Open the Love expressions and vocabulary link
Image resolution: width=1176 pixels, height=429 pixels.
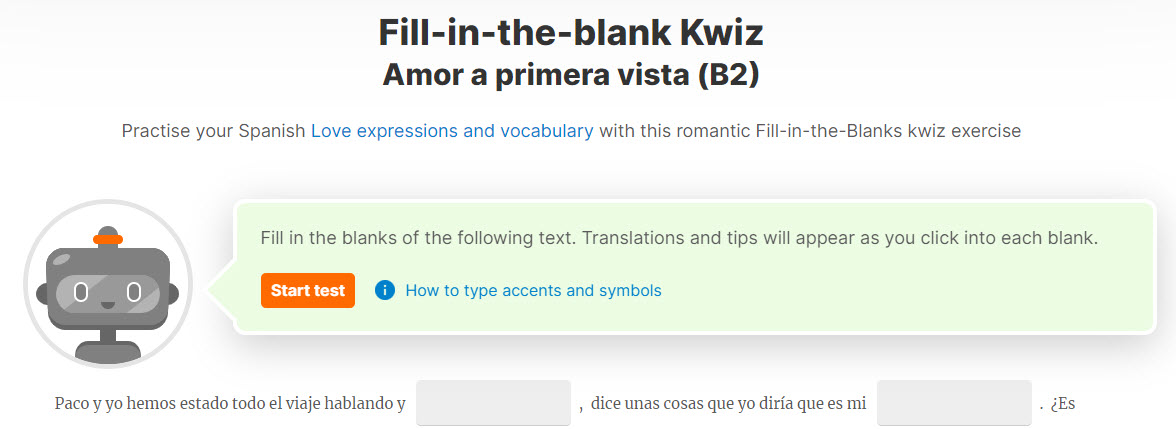coord(452,131)
